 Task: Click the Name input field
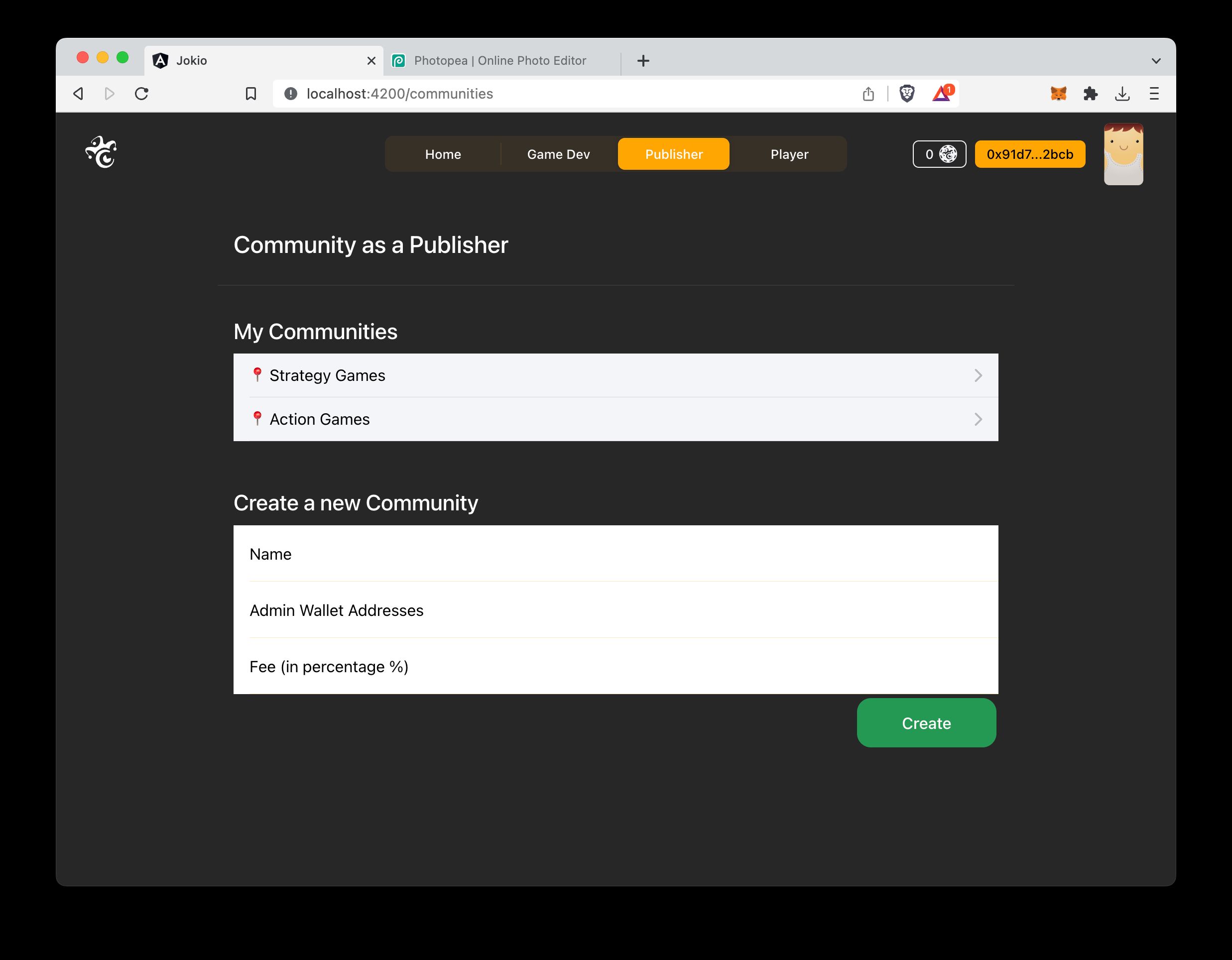point(616,554)
